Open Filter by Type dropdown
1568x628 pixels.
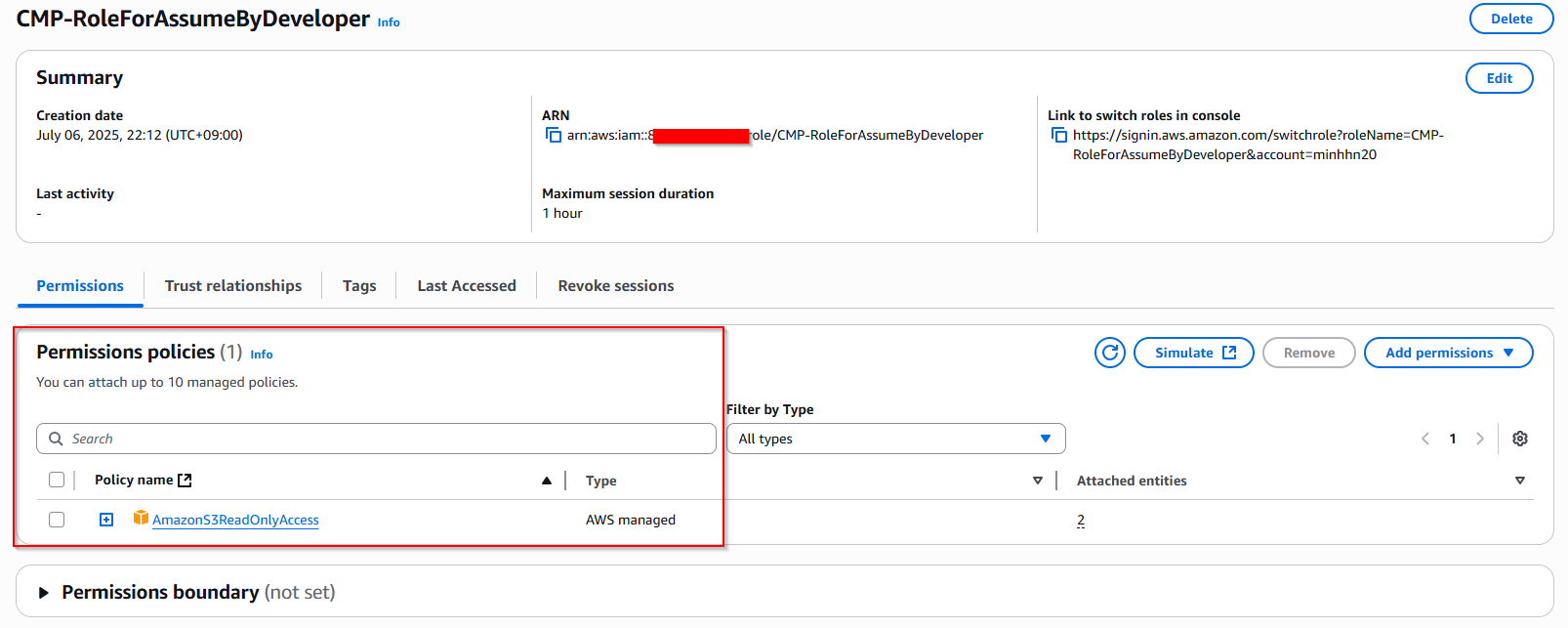(895, 439)
